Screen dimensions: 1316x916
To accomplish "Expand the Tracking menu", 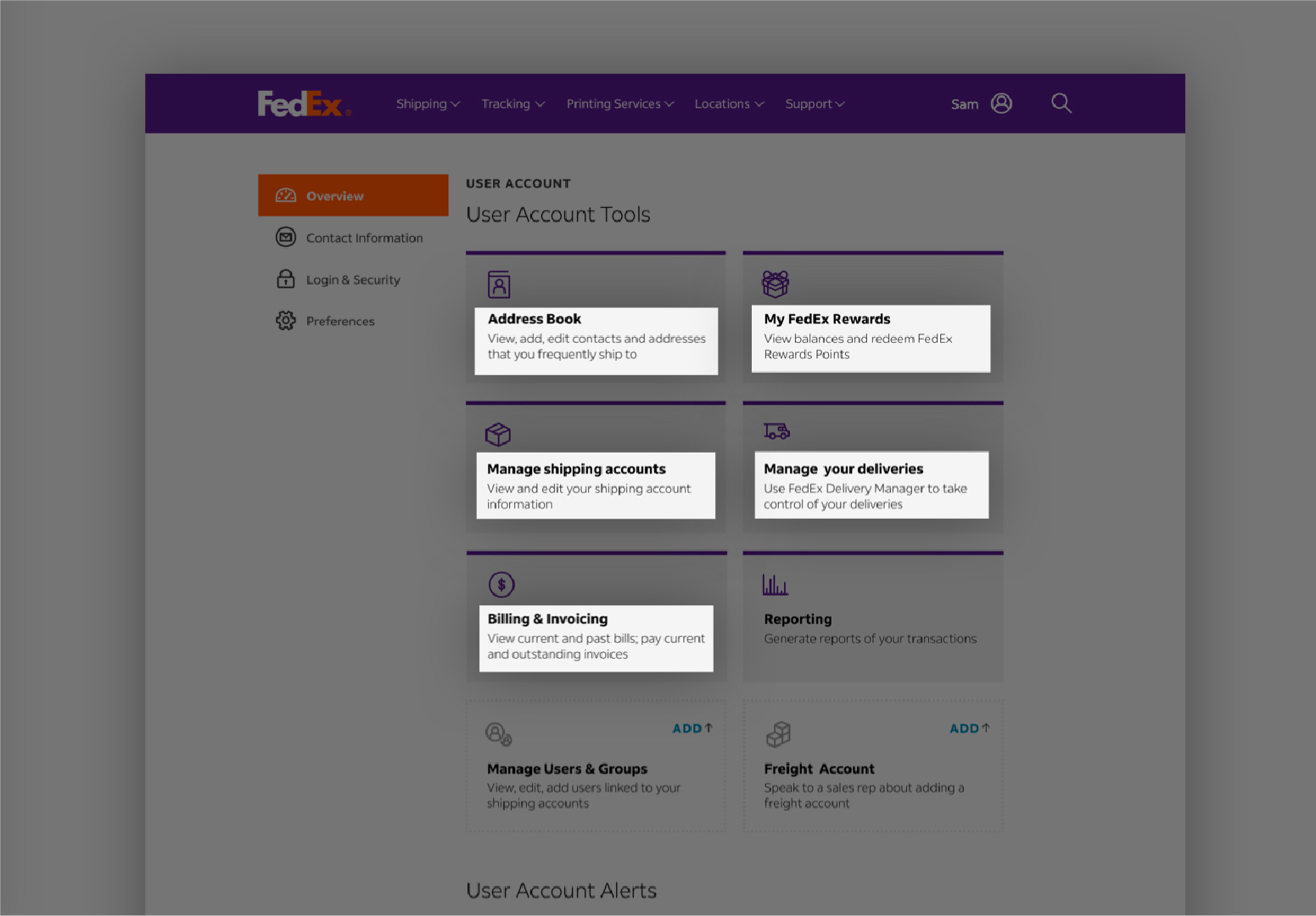I will [512, 104].
